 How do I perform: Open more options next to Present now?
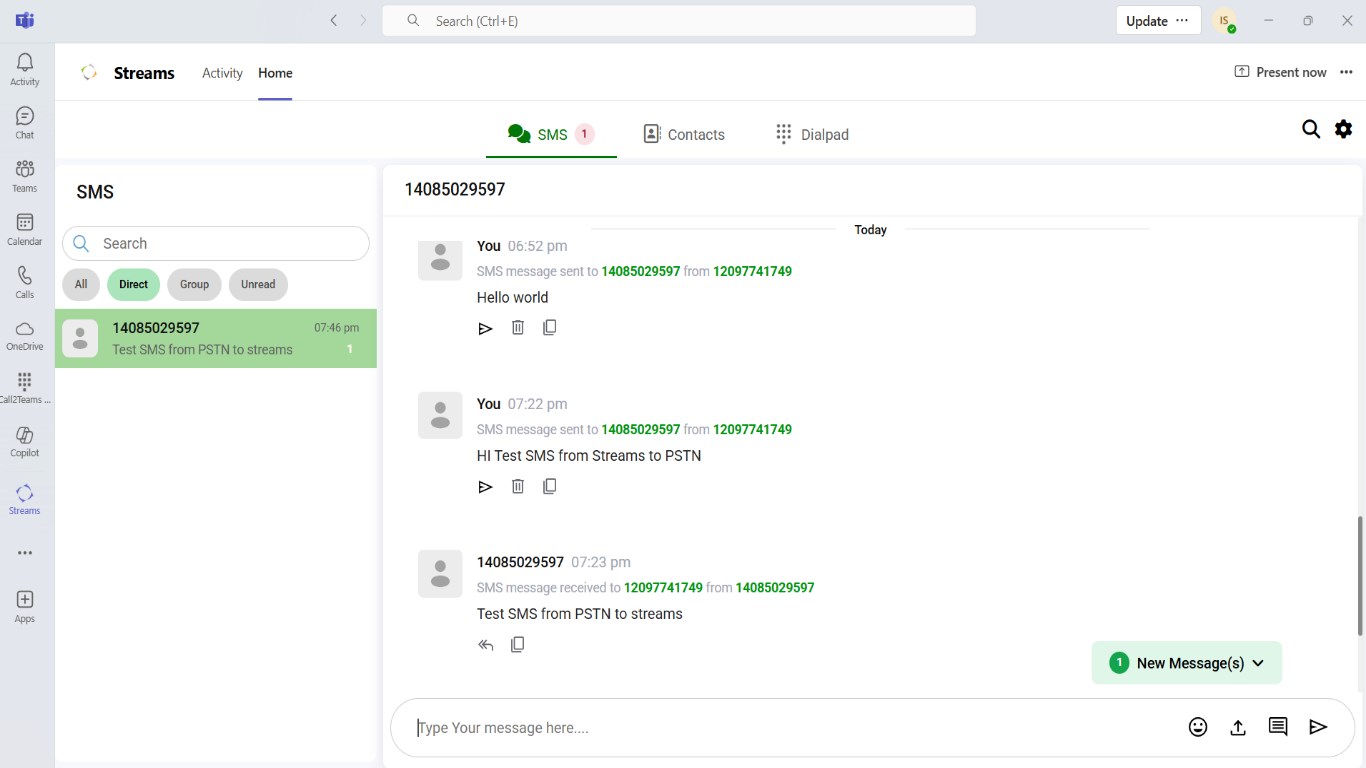(1346, 72)
